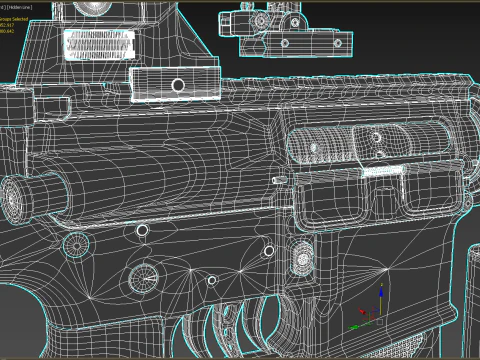Select the red X-axis arrow of the gizmo
The width and height of the screenshot is (480, 360).
[363, 312]
